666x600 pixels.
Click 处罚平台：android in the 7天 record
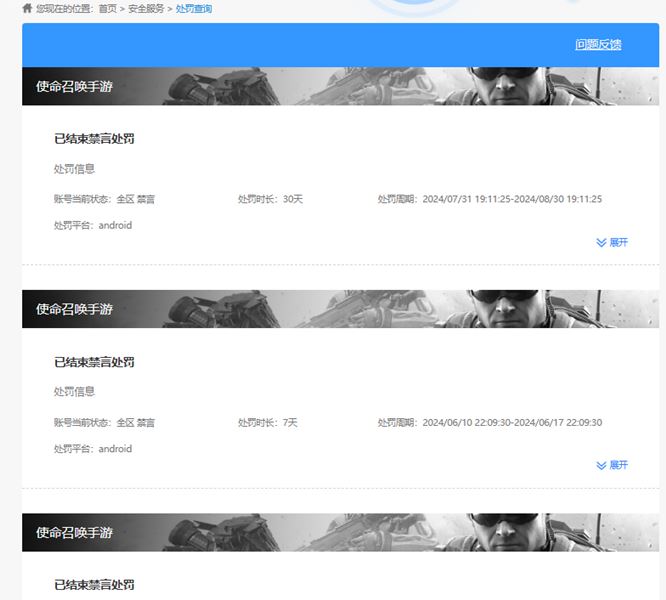click(x=93, y=449)
